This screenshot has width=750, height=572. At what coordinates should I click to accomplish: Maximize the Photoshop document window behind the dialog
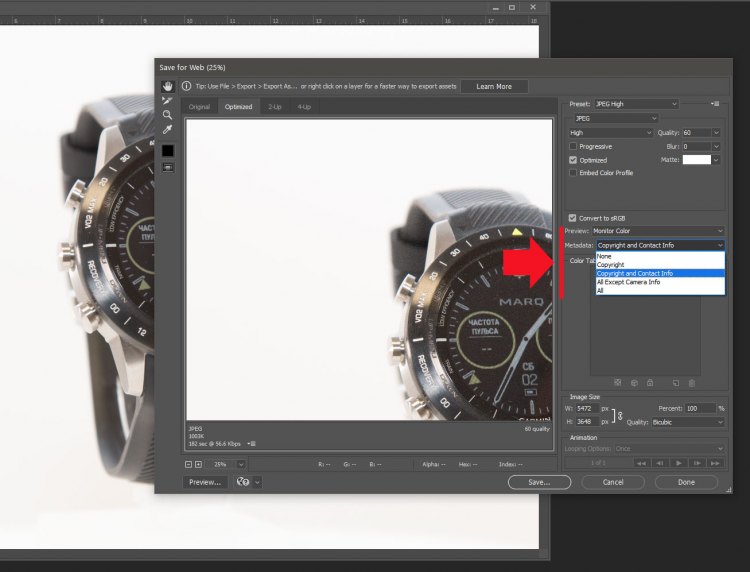pyautogui.click(x=512, y=7)
